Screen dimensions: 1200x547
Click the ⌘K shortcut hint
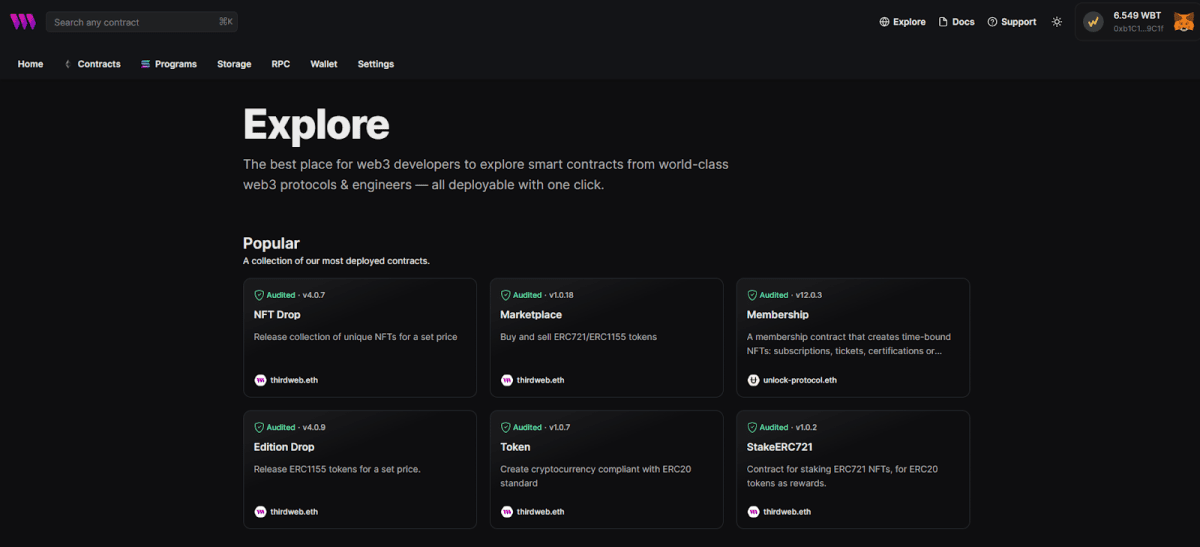pyautogui.click(x=225, y=22)
